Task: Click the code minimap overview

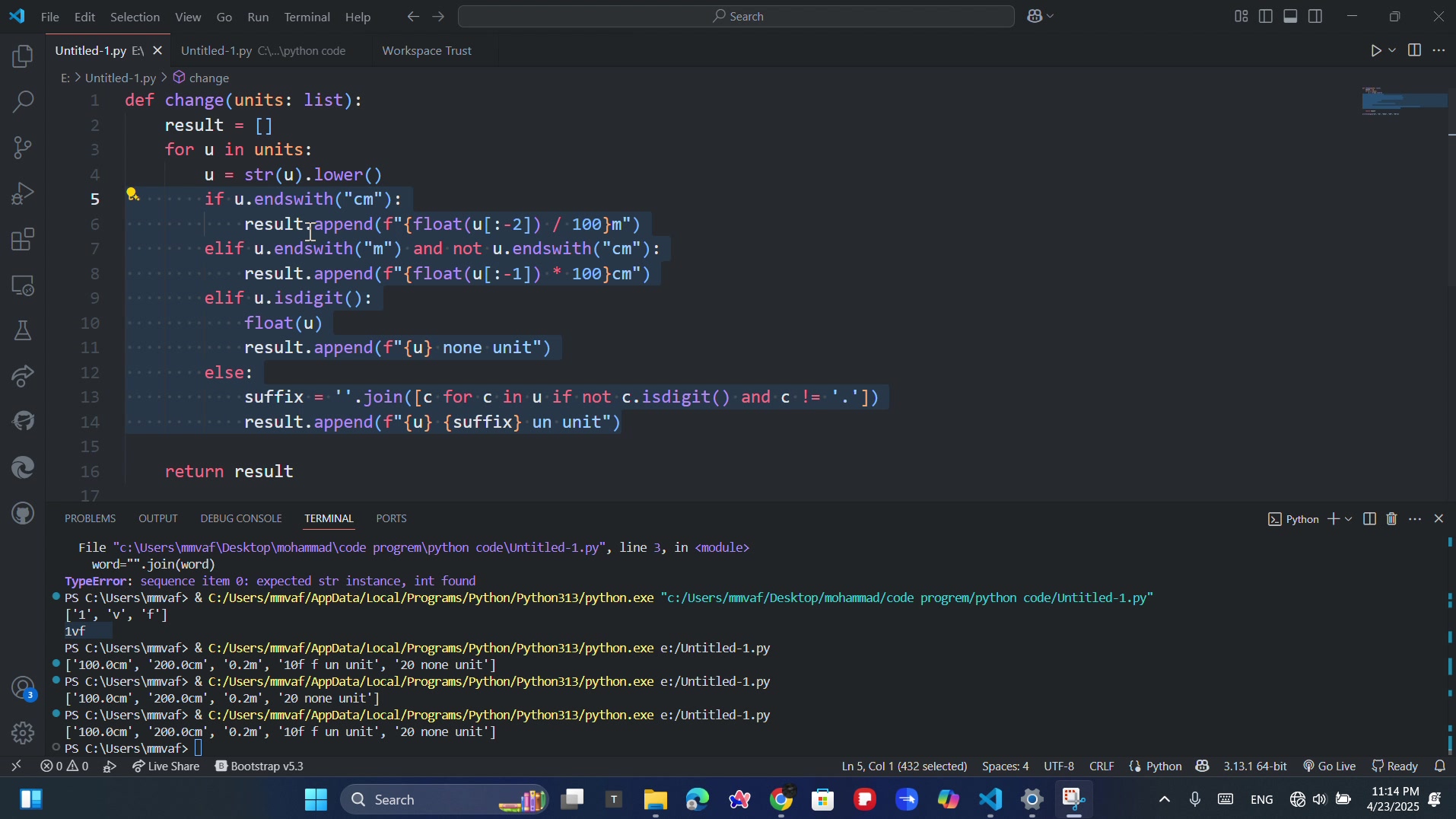Action: 1404,102
